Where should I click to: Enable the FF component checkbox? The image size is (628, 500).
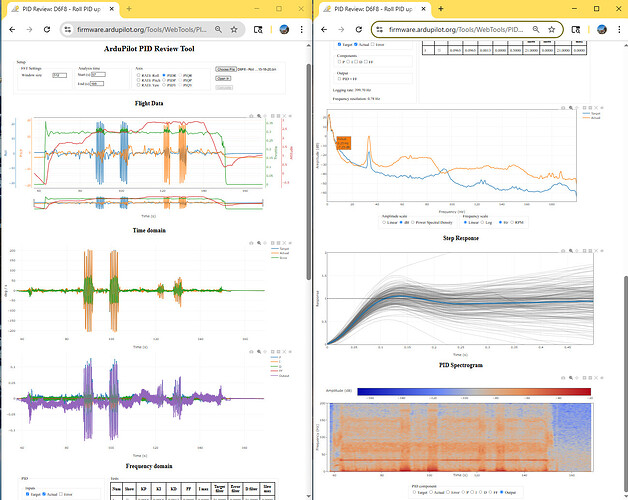click(366, 62)
